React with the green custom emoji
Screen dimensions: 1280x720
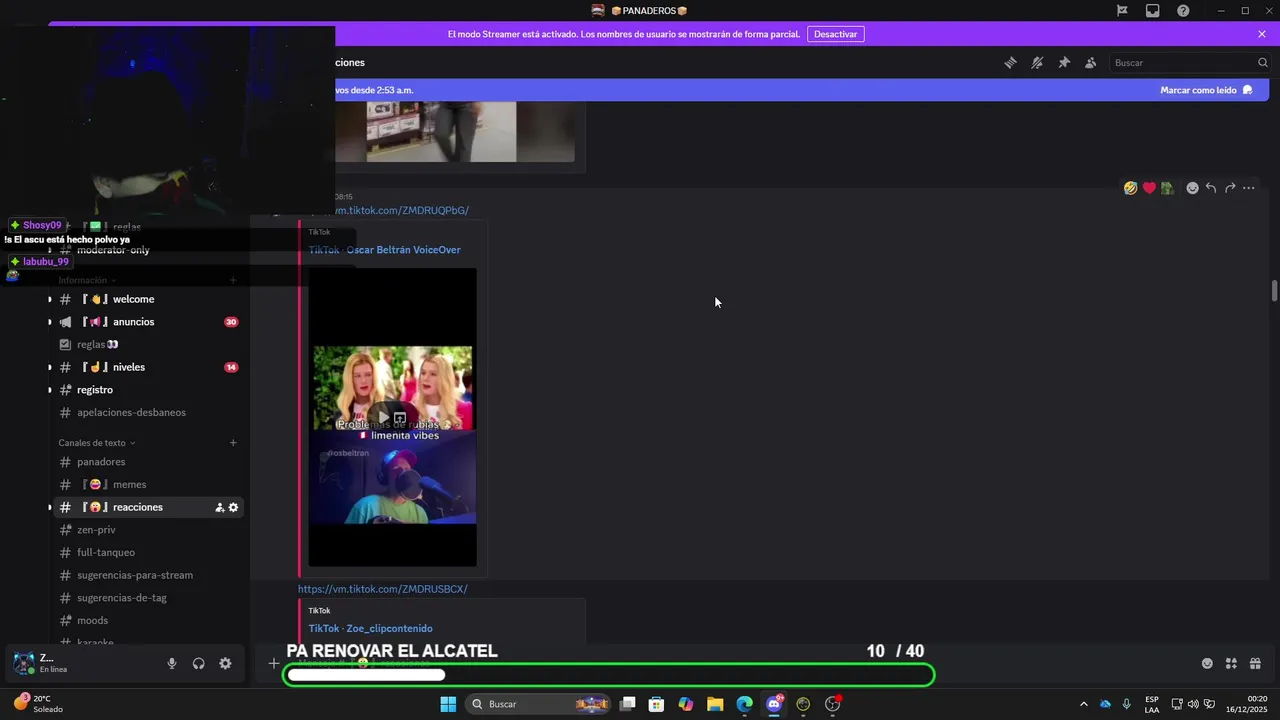click(x=1167, y=188)
